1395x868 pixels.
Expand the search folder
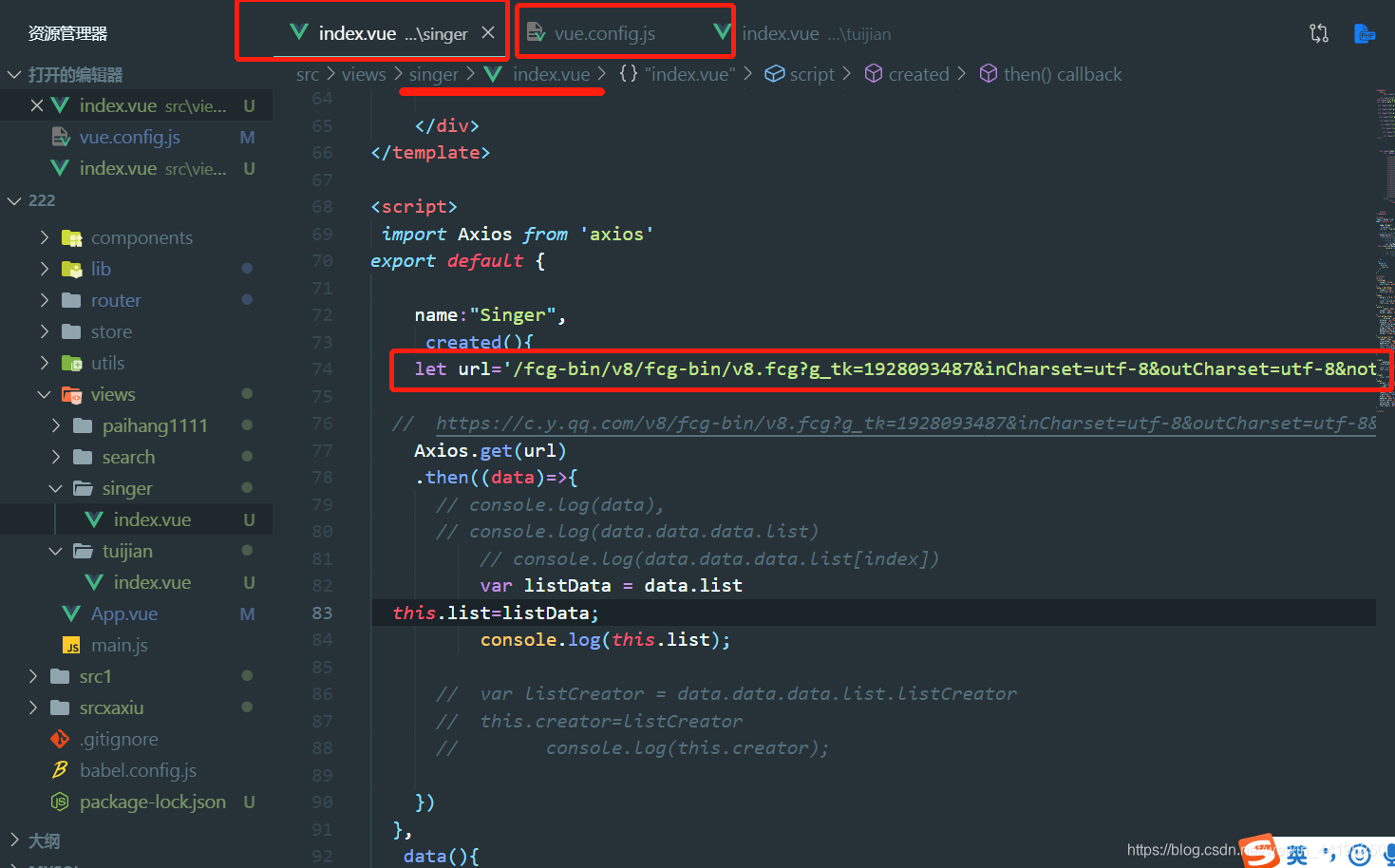(x=56, y=457)
